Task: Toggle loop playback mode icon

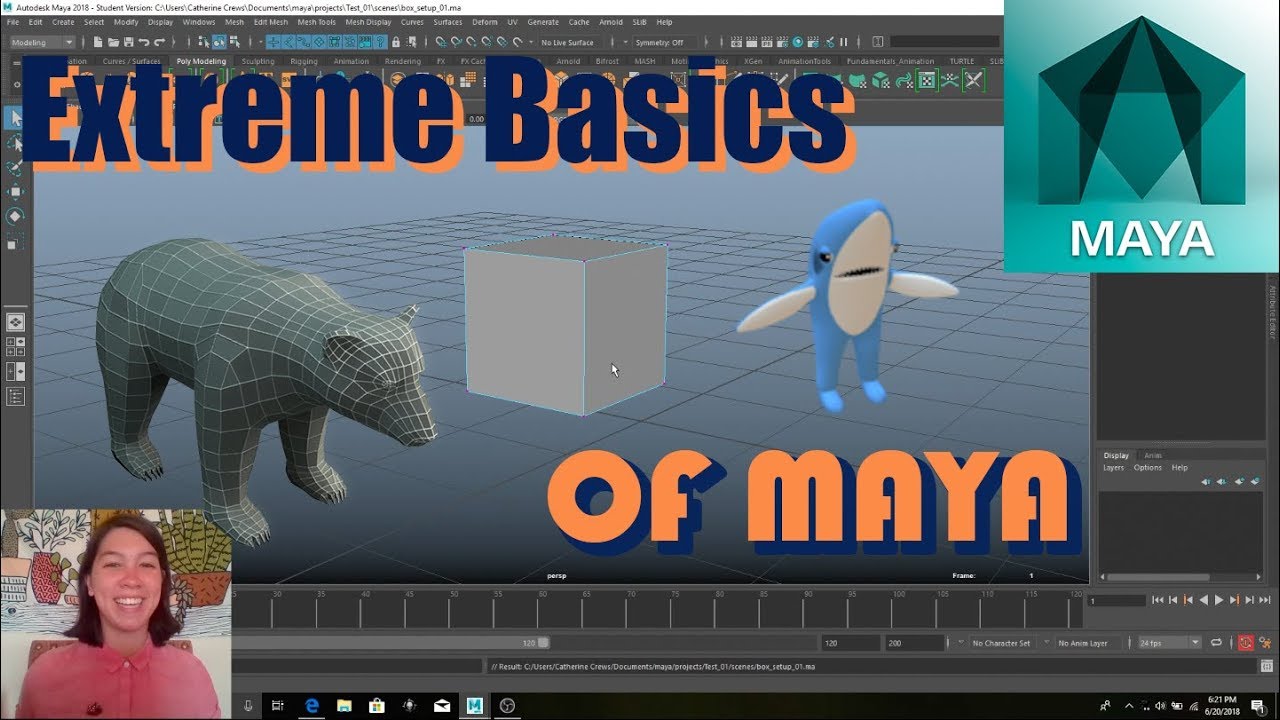Action: coord(1216,642)
